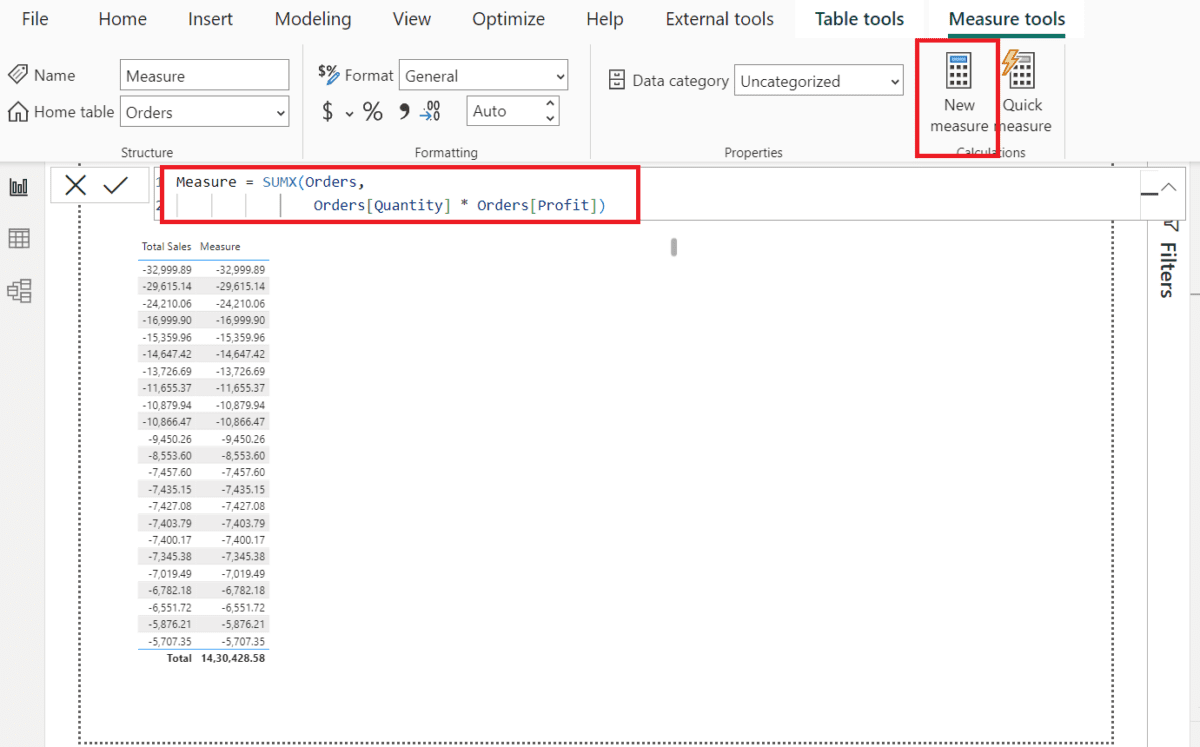Image resolution: width=1200 pixels, height=747 pixels.
Task: Switch to the Table tools tab
Action: [x=858, y=18]
